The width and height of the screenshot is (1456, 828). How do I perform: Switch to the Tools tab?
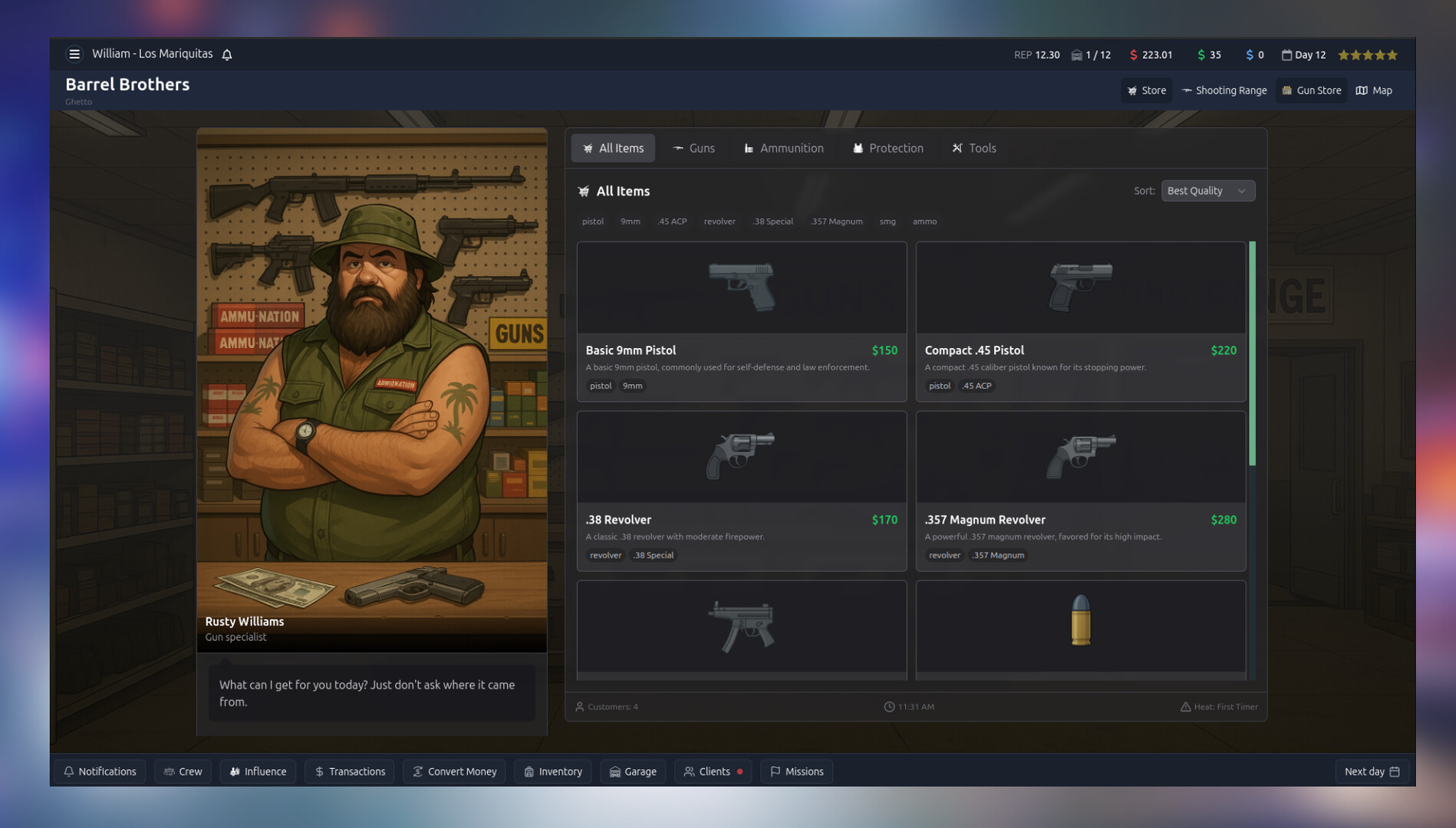pos(973,148)
